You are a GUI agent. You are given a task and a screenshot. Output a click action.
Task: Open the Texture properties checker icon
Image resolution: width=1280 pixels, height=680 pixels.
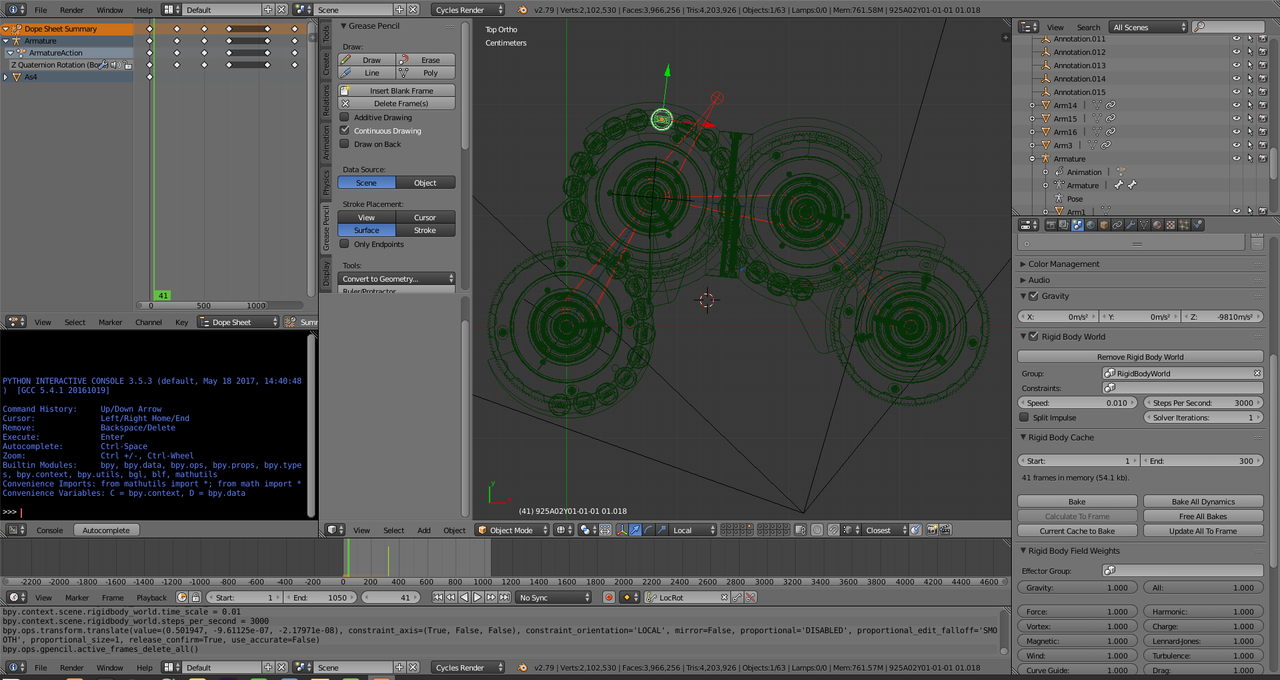tap(1170, 225)
